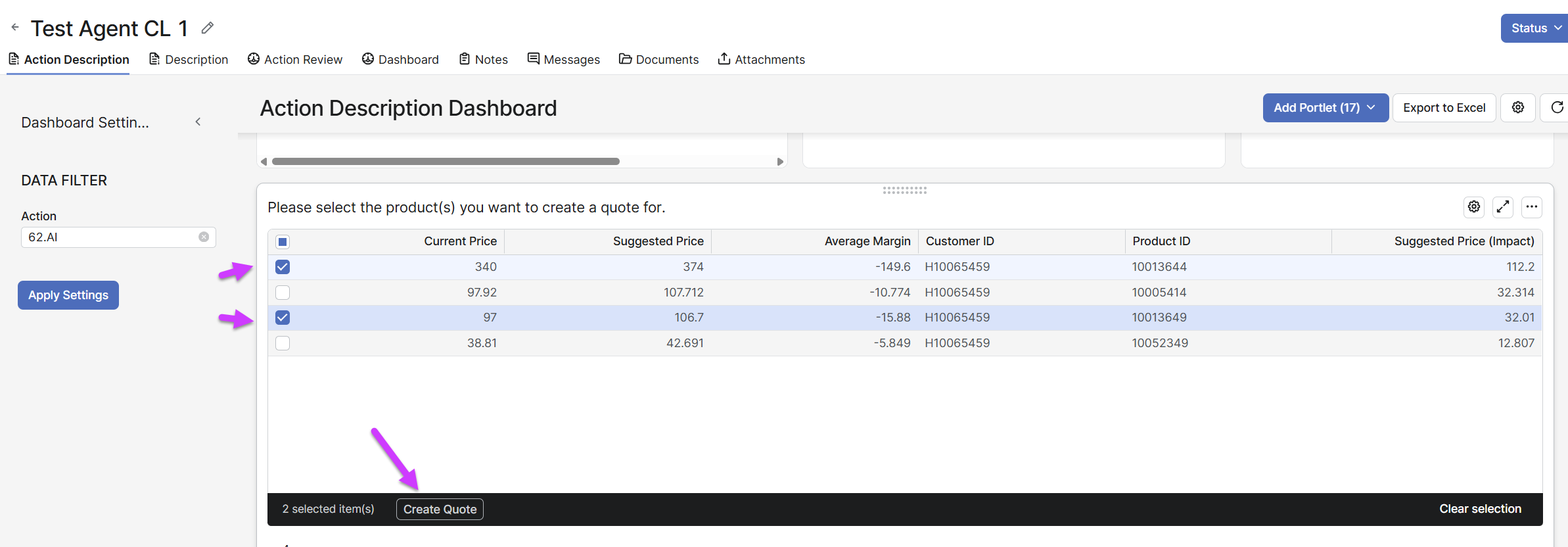Viewport: 1568px width, 547px height.
Task: Switch to the Action Review tab
Action: (x=295, y=60)
